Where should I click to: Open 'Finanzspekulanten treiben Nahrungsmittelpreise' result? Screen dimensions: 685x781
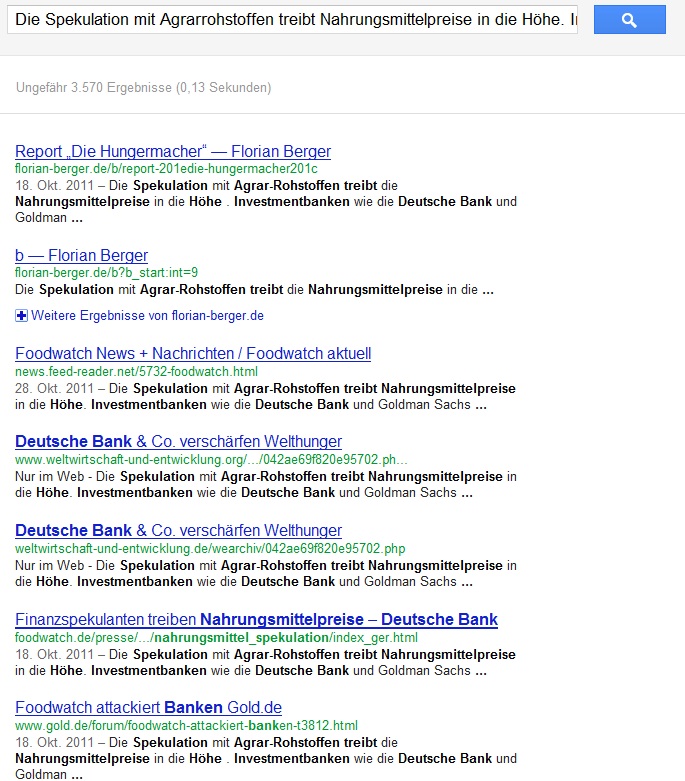[x=256, y=619]
